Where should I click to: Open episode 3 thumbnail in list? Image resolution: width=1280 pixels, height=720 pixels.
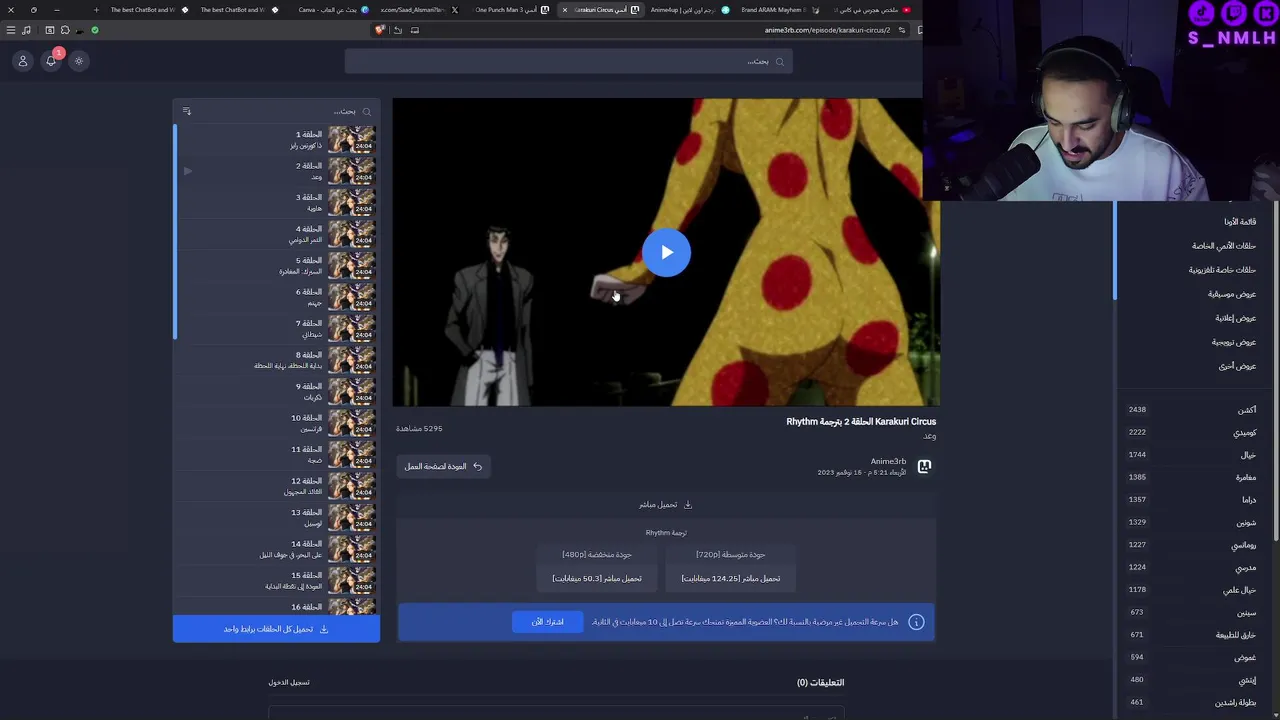pos(351,202)
